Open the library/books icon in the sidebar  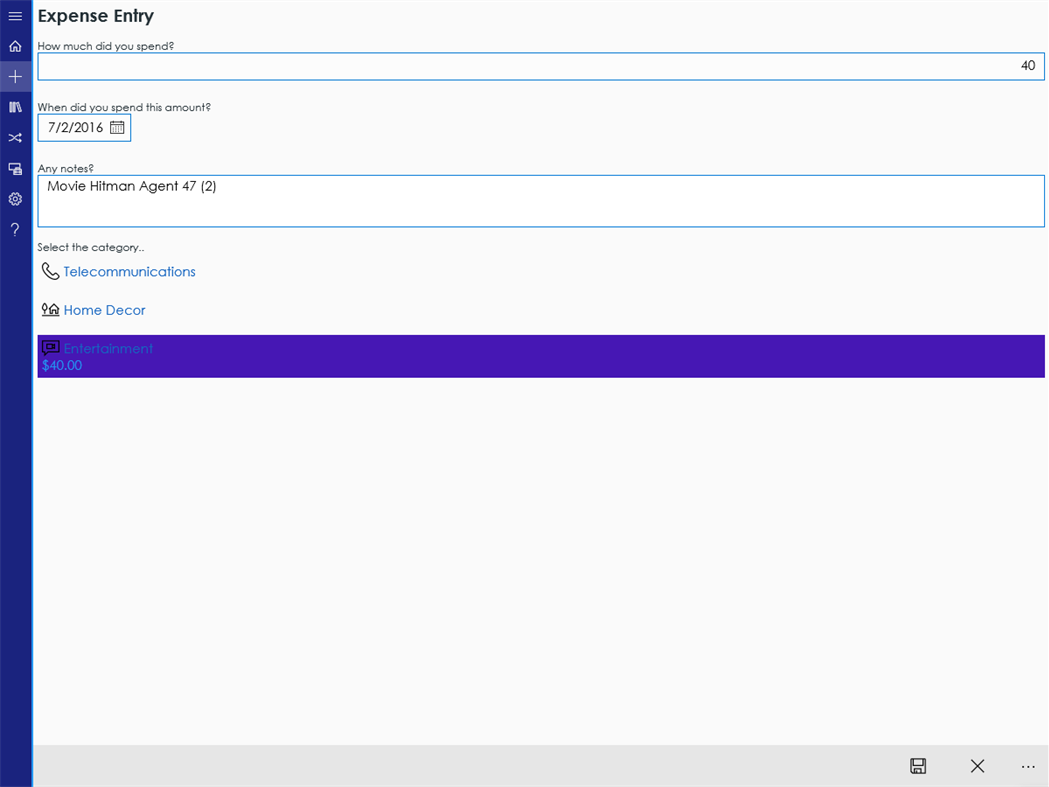click(14, 107)
